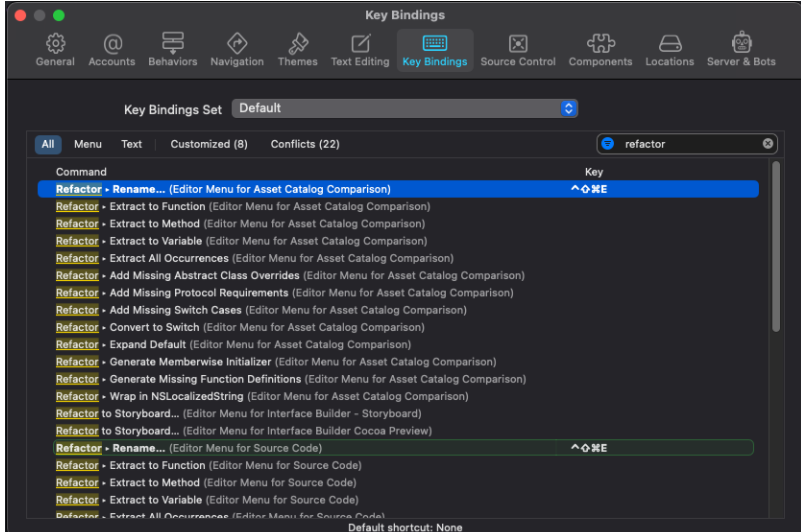Click the Command column header
The height and width of the screenshot is (532, 801).
click(81, 172)
